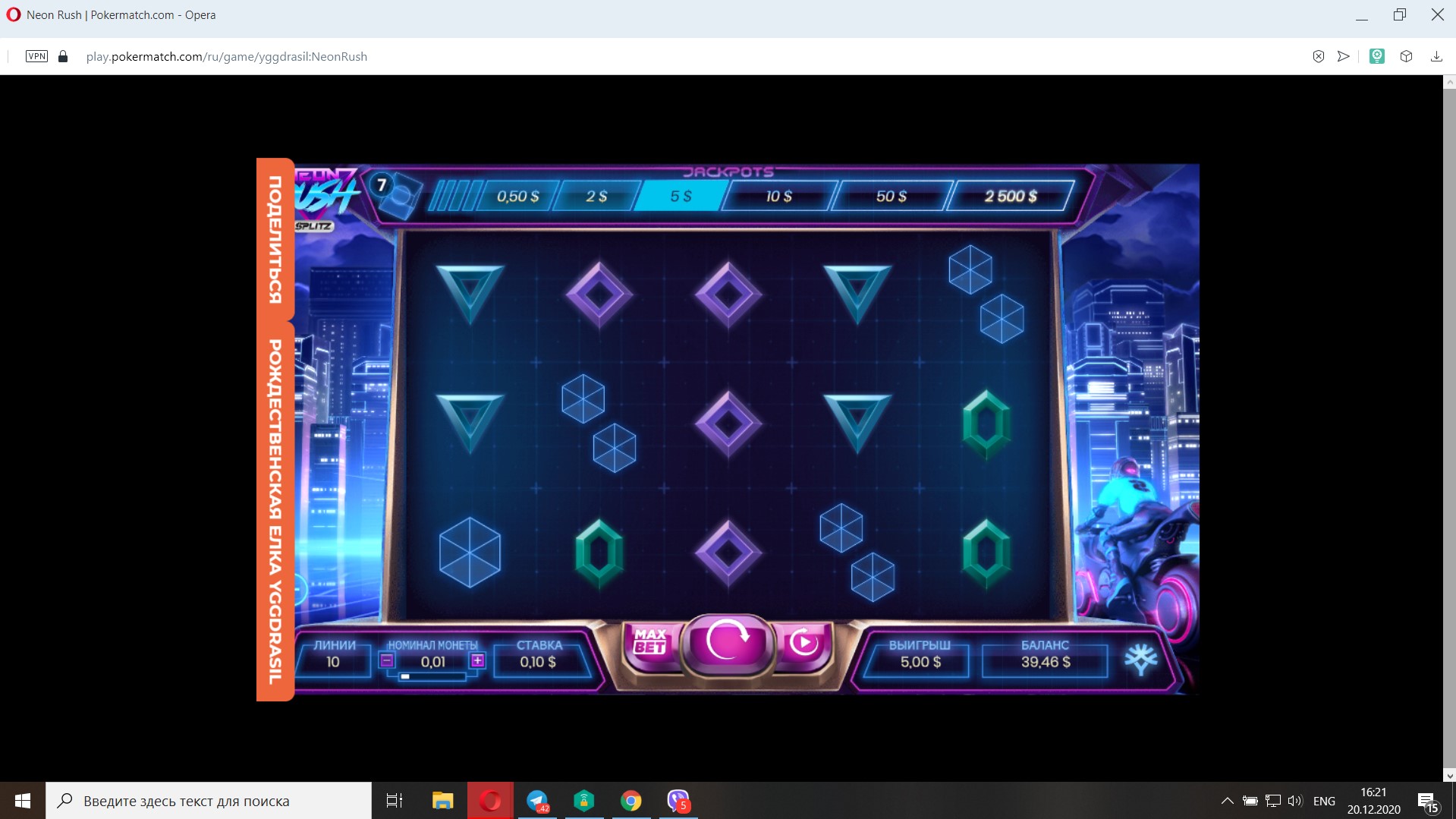Click the СТАВКА value 0,10 $
This screenshot has width=1456, height=819.
point(538,662)
